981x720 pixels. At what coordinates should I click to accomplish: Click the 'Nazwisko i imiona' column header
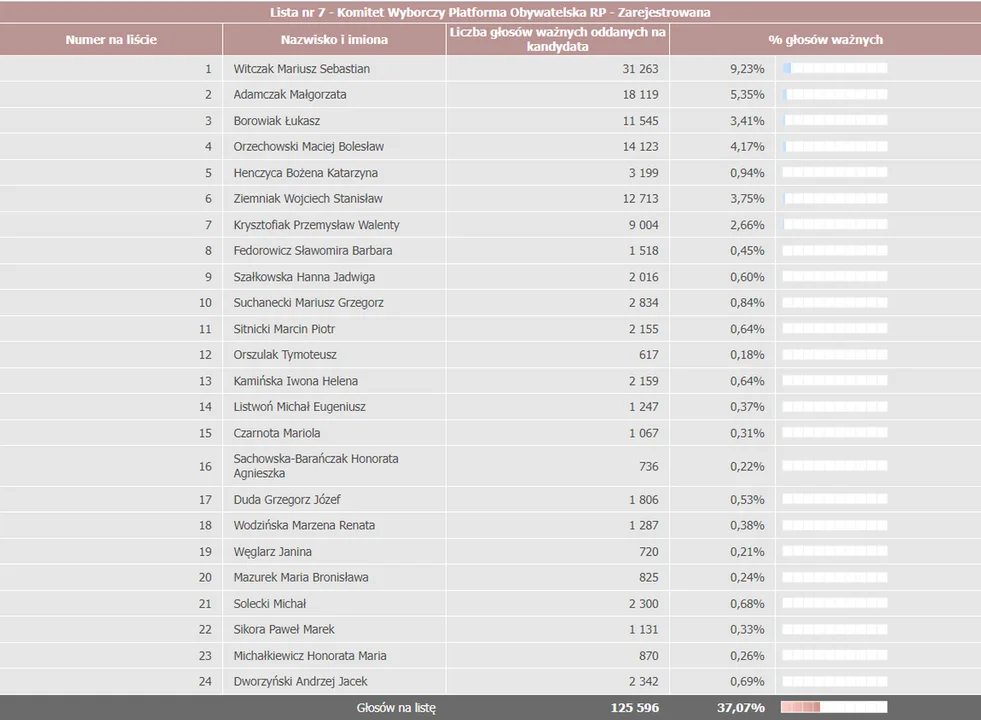tap(334, 39)
